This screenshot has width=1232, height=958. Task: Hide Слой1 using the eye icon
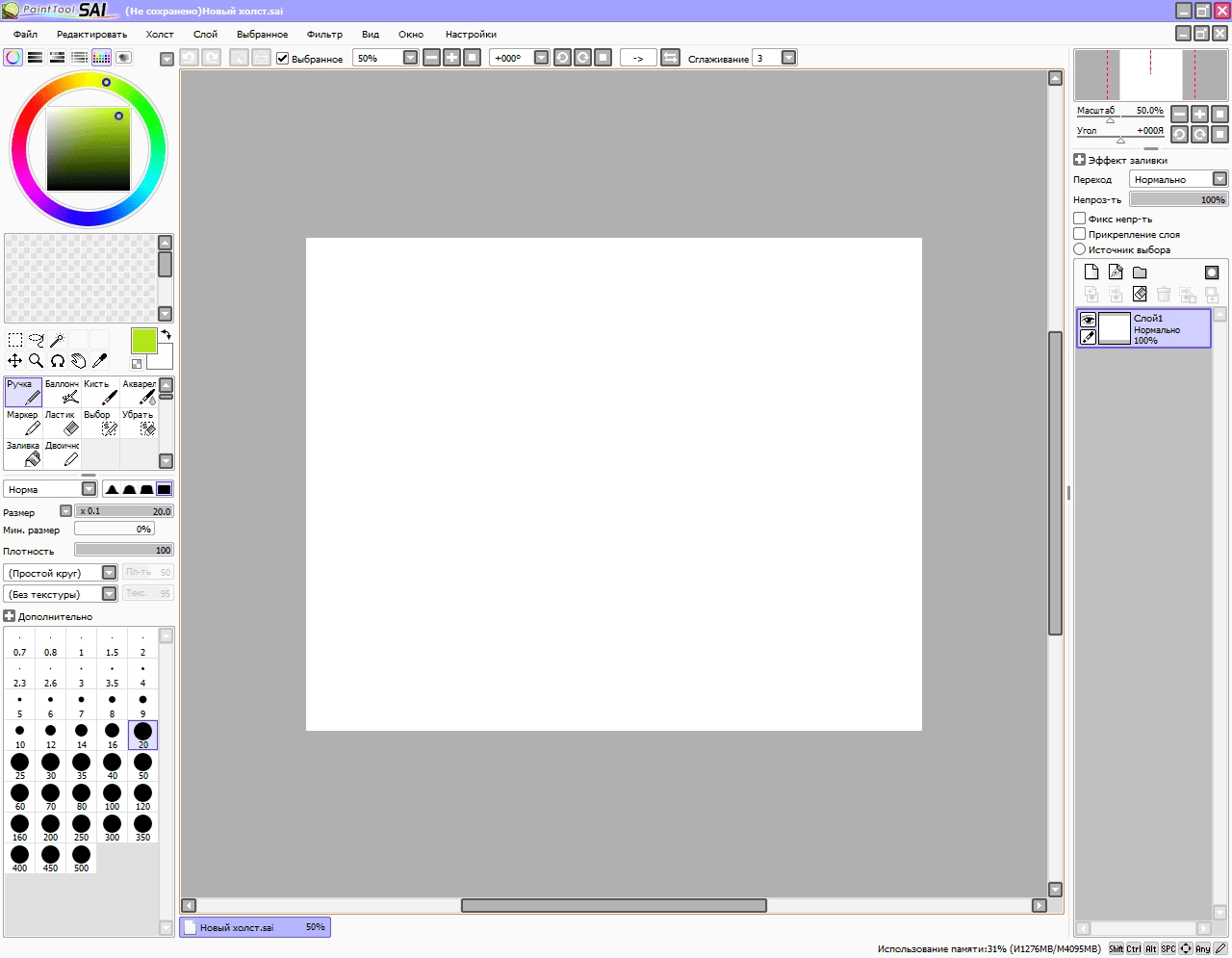1088,320
